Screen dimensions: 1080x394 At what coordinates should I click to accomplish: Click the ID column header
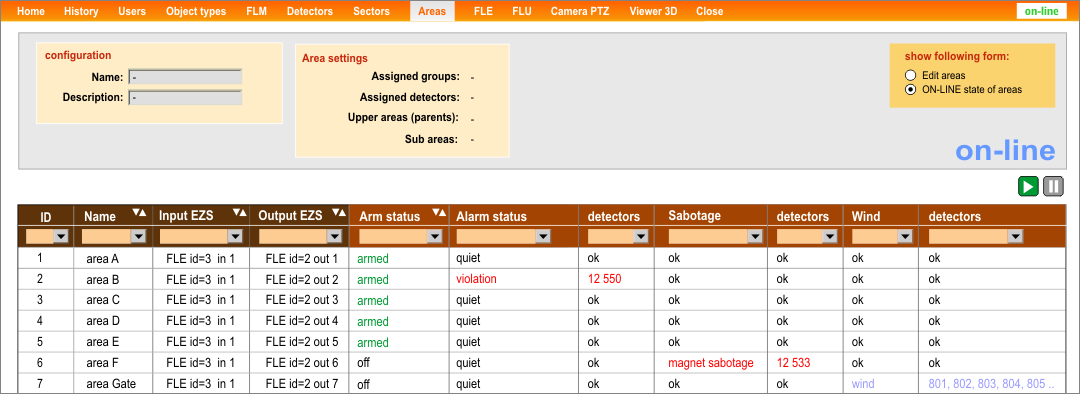45,216
